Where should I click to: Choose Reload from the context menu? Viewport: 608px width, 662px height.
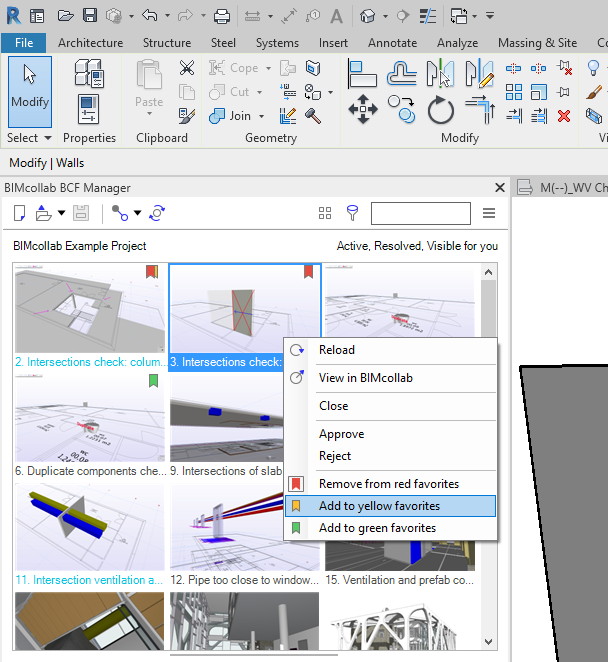tap(391, 350)
